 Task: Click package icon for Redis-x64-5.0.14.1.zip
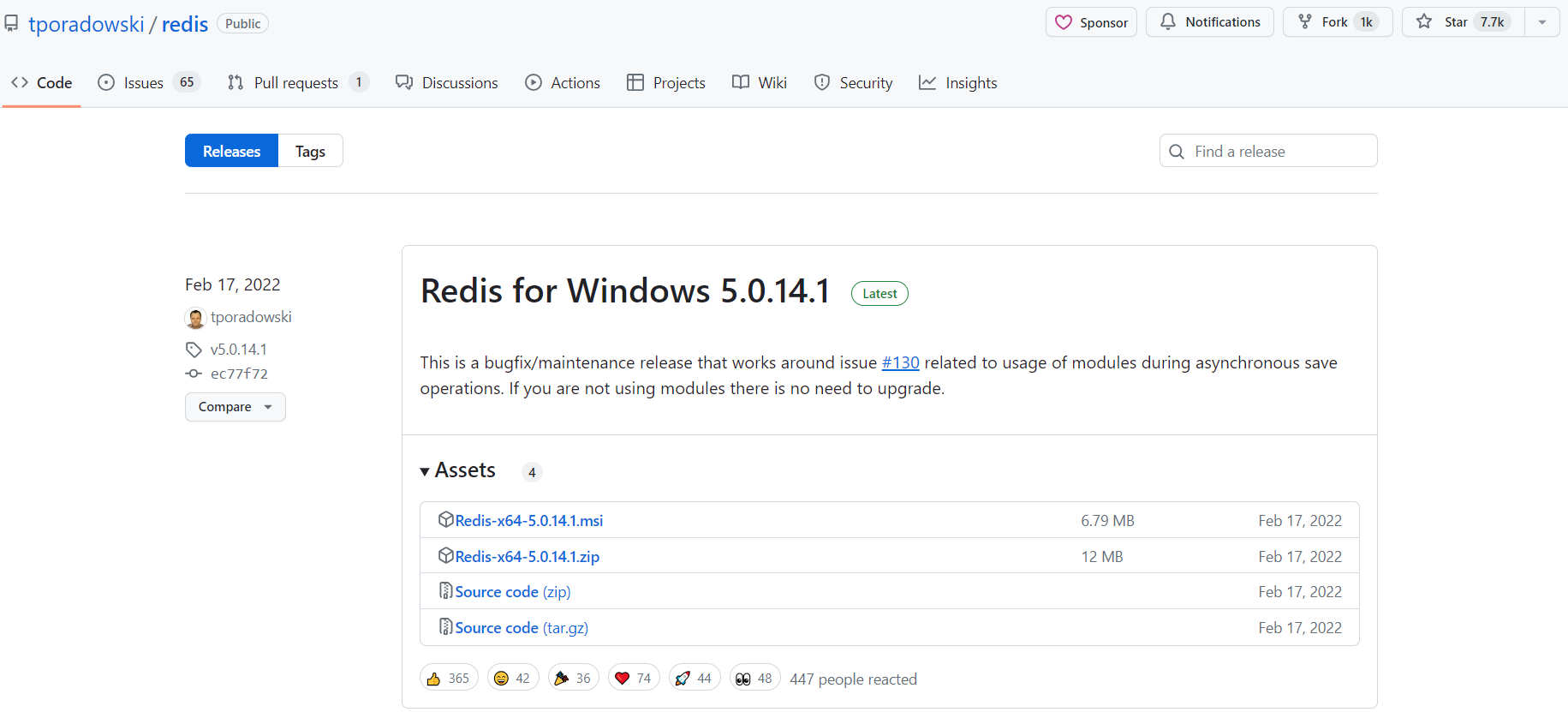445,555
